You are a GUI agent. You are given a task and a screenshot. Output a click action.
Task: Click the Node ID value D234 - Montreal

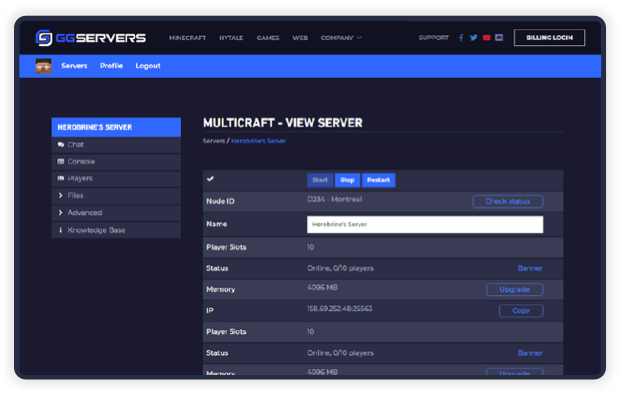[335, 199]
